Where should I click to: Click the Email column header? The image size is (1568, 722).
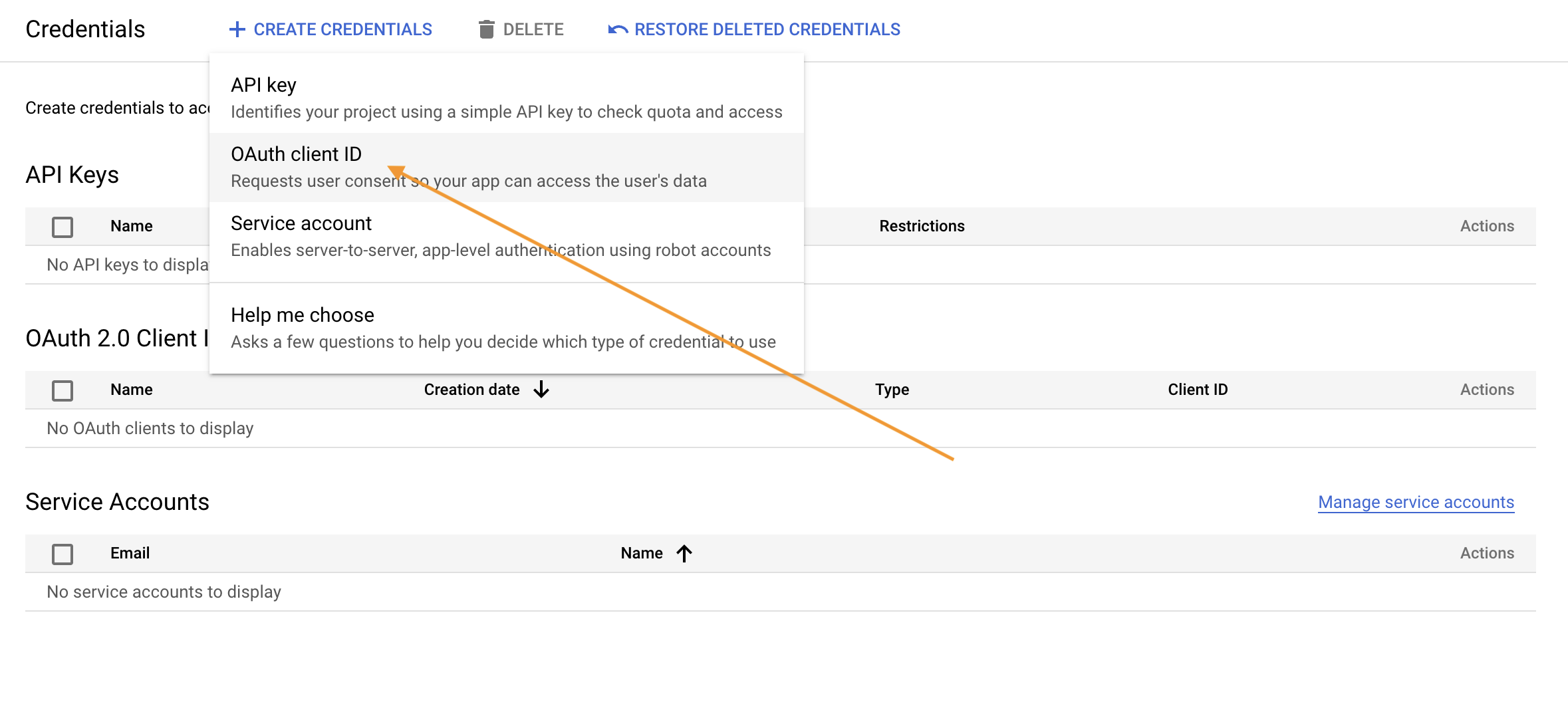(x=130, y=553)
